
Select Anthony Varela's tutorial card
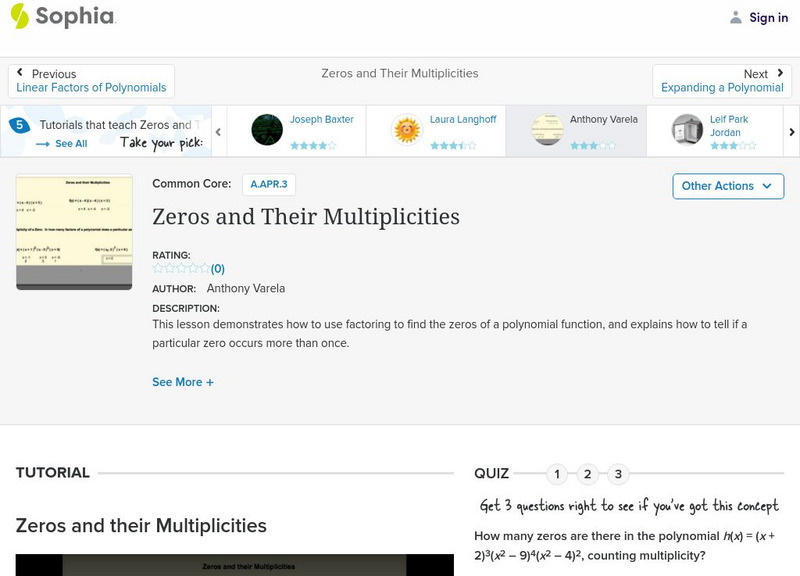point(575,131)
